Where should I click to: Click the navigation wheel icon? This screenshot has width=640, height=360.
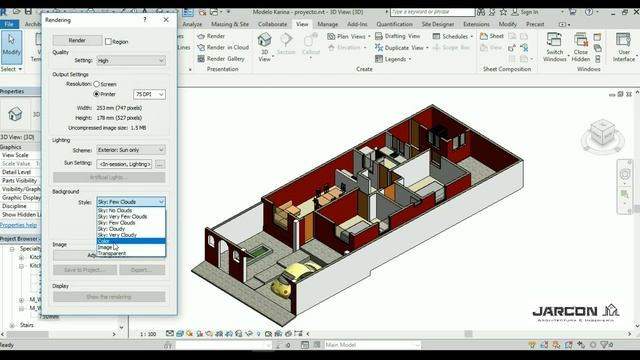[x=625, y=174]
